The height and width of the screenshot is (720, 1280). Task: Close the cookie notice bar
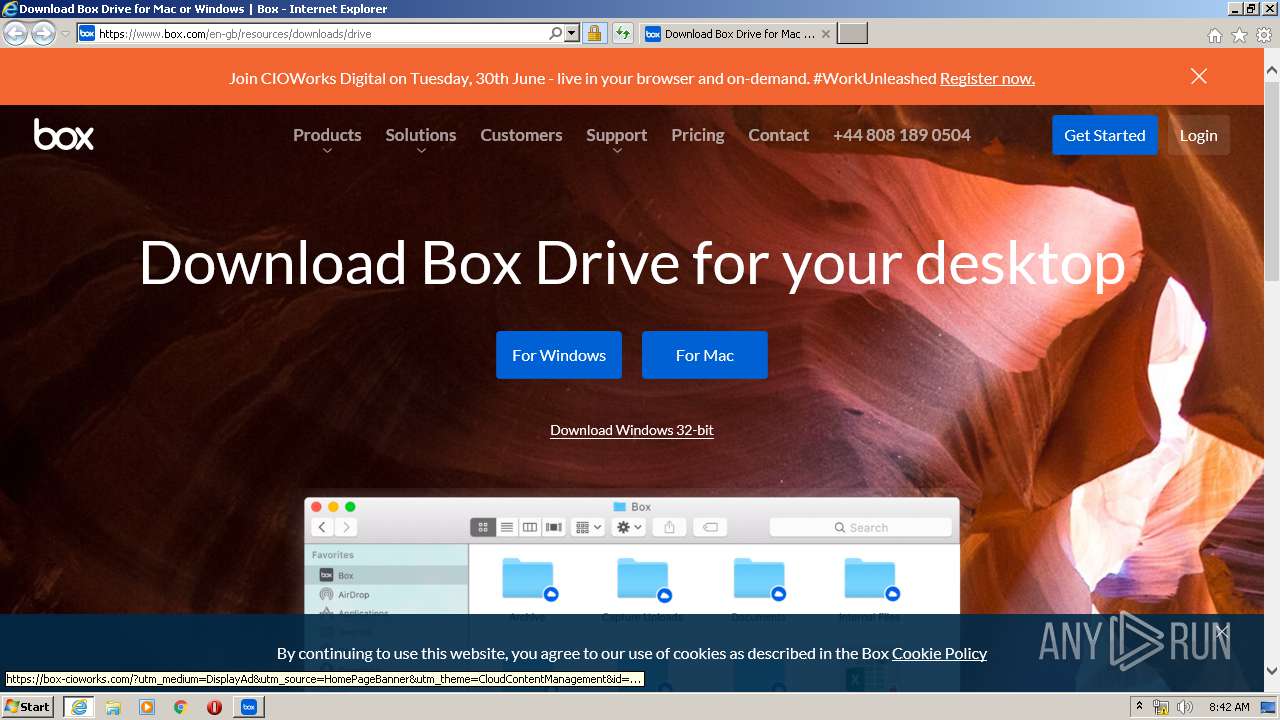tap(1222, 631)
